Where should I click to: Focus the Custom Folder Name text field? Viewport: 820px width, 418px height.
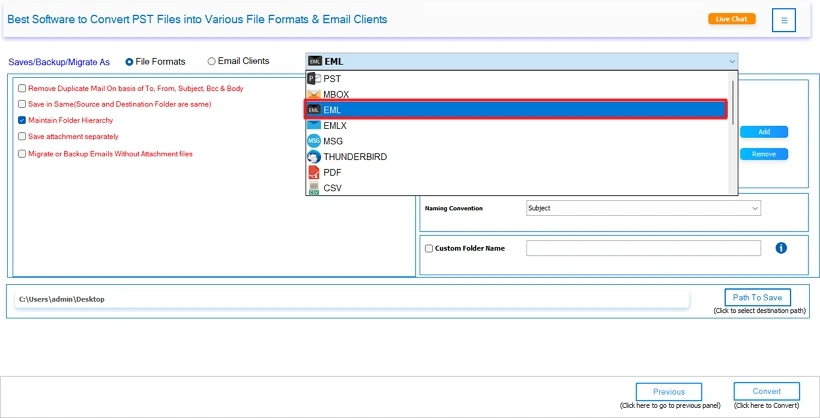643,248
